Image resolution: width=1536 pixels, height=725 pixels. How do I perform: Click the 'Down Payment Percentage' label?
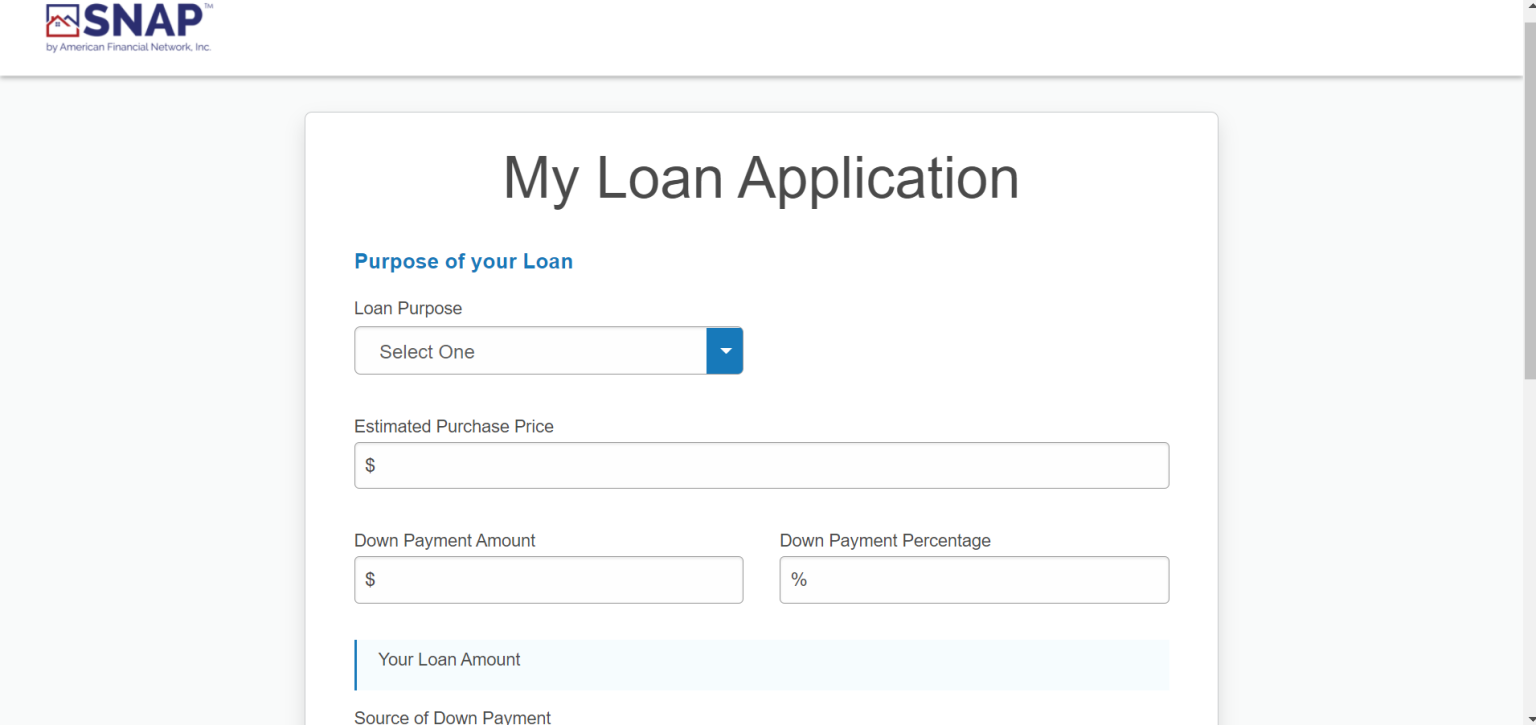pos(885,541)
